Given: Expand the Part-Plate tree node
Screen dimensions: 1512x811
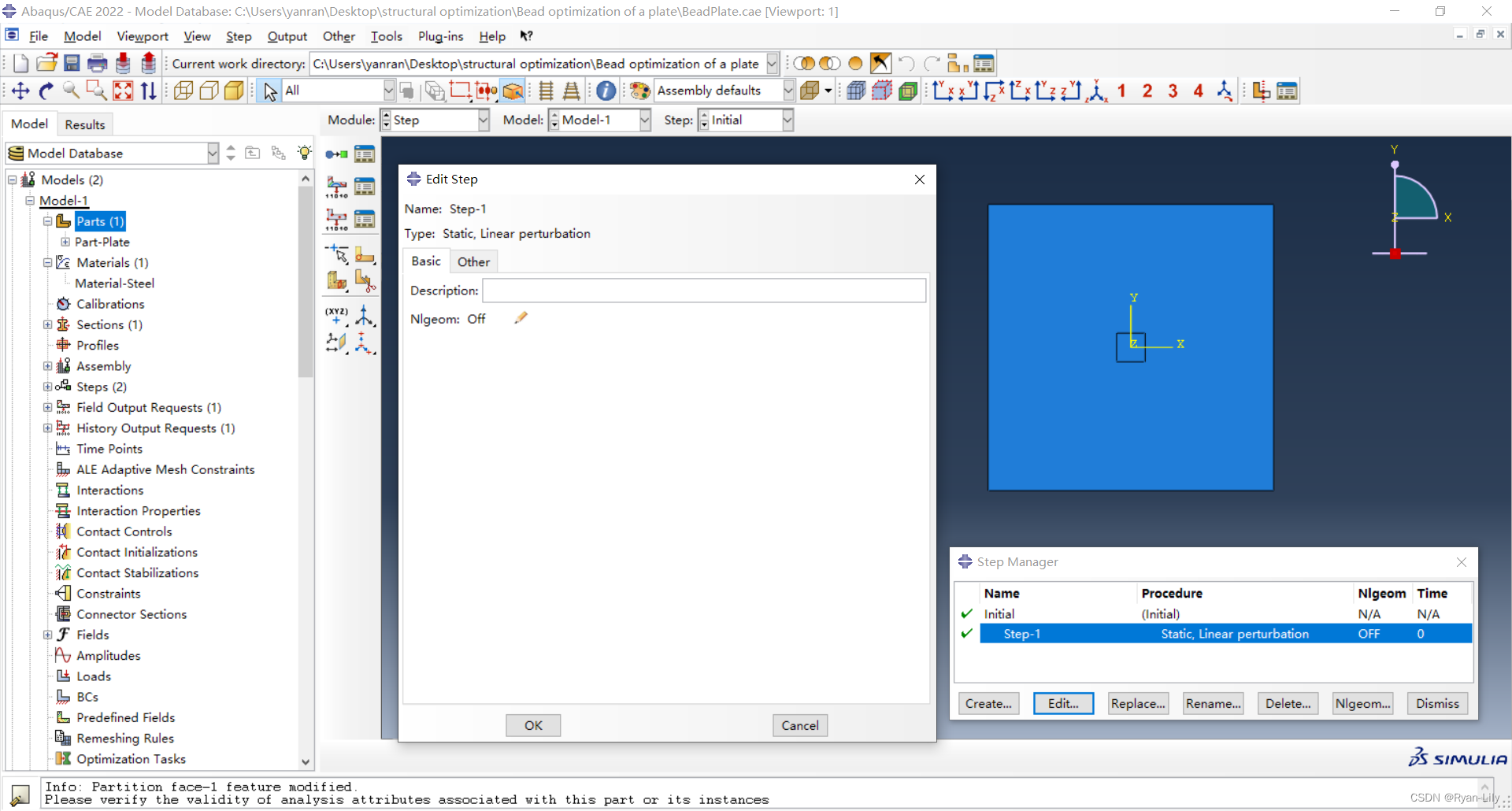Looking at the screenshot, I should pyautogui.click(x=65, y=242).
